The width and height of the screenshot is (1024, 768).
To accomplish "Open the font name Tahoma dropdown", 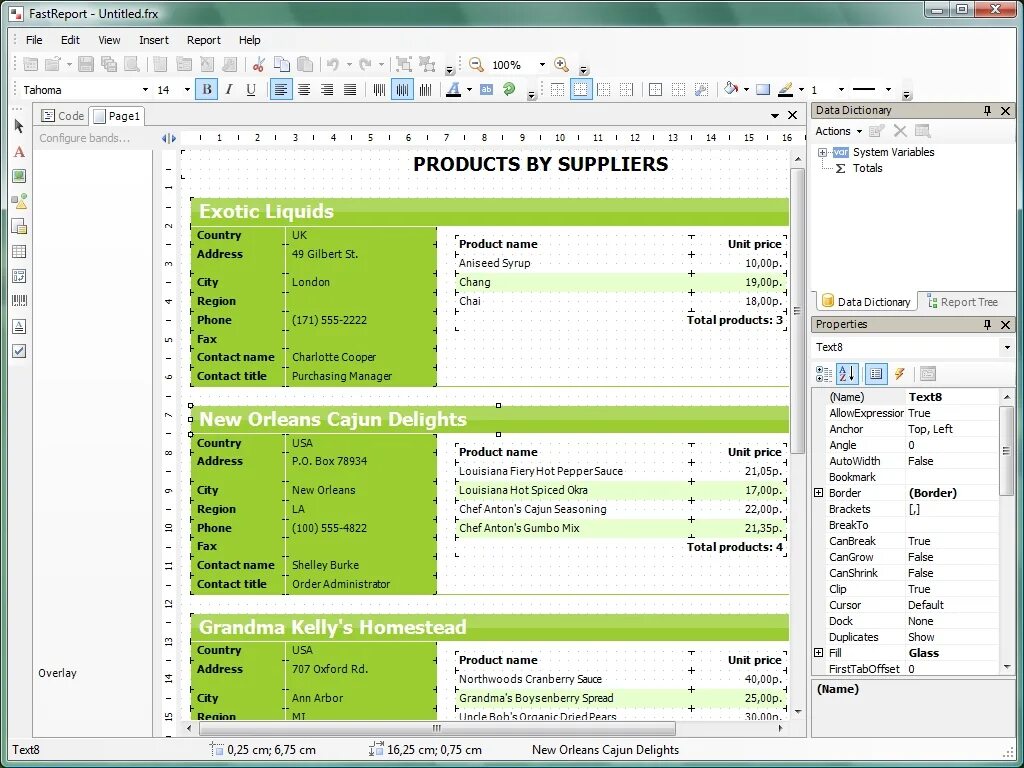I will (x=145, y=90).
